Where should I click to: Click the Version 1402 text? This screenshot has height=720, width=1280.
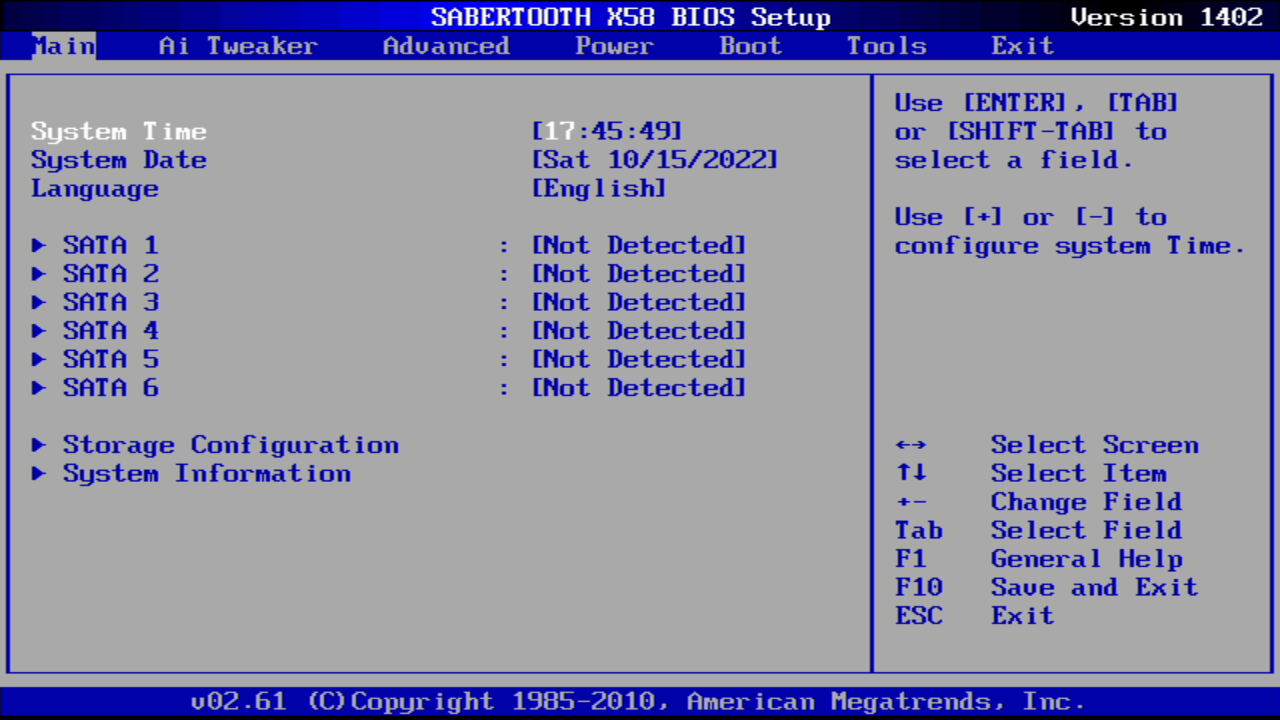point(1167,17)
